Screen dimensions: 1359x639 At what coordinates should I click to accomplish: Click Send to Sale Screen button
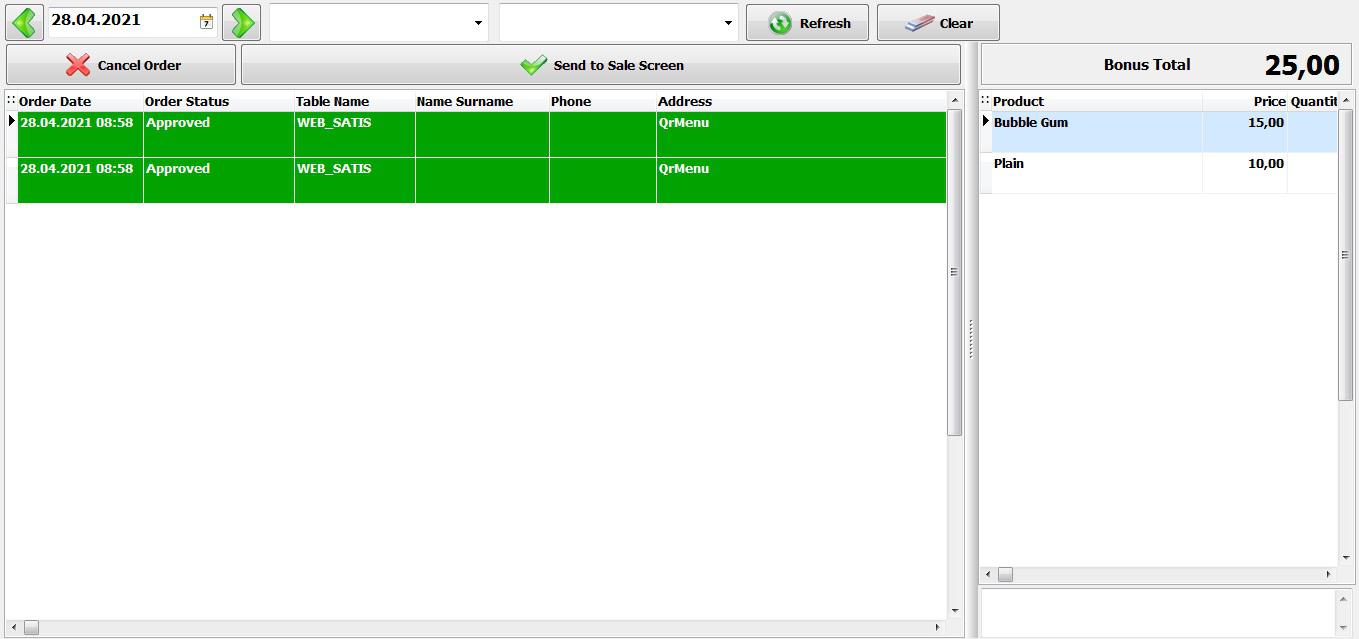coord(601,65)
